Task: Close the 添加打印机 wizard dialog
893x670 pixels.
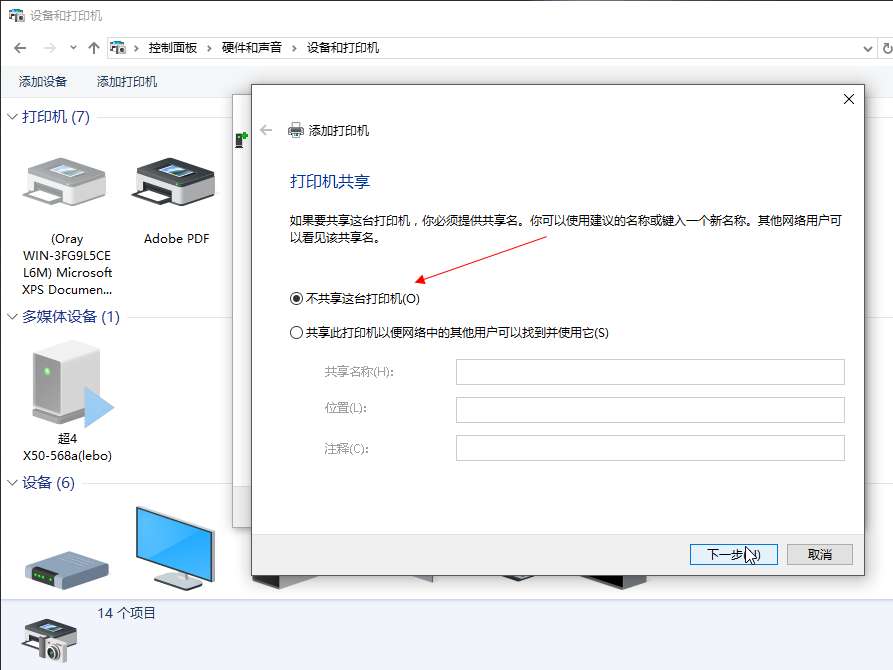Action: click(849, 99)
